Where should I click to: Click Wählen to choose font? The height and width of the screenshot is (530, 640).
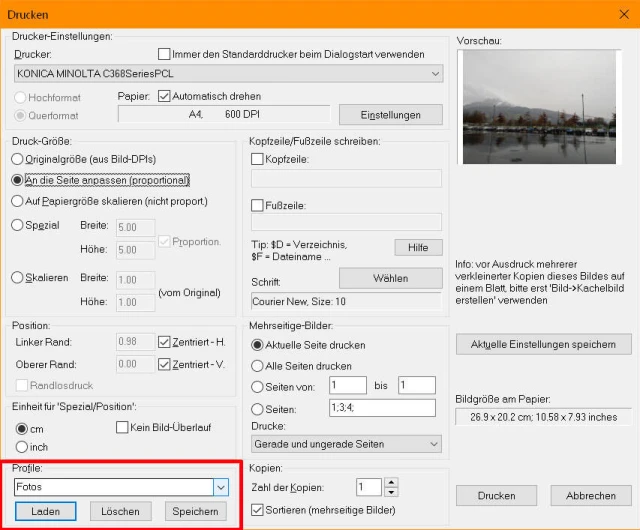pos(390,277)
